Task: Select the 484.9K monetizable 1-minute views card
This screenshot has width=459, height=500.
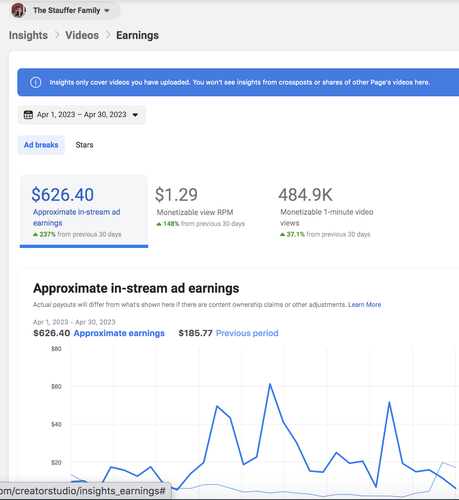Action: (326, 211)
